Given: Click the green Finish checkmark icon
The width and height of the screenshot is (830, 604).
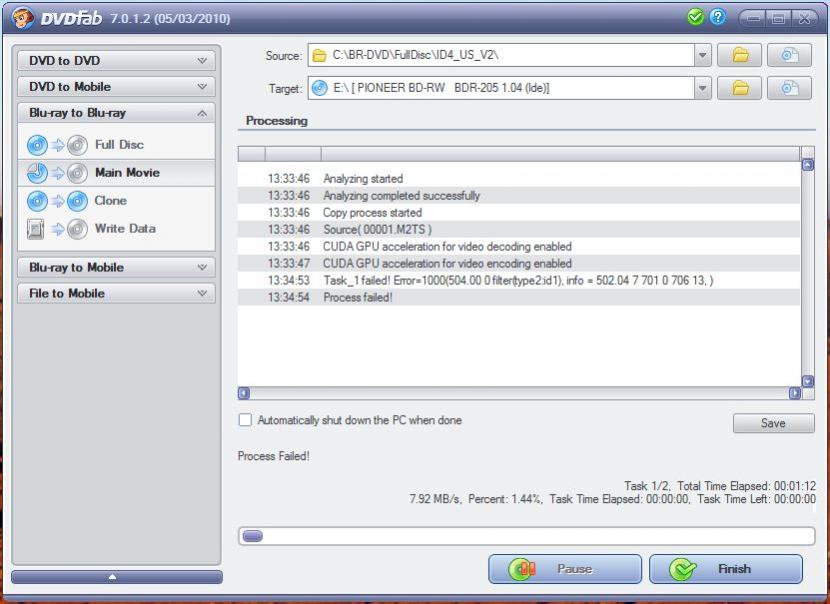Looking at the screenshot, I should point(683,570).
